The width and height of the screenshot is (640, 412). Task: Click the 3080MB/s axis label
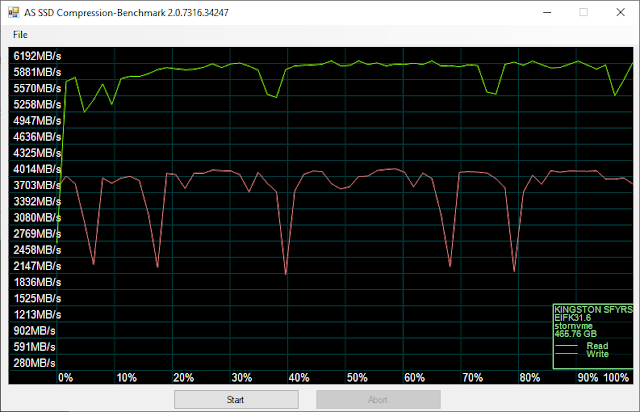point(37,218)
